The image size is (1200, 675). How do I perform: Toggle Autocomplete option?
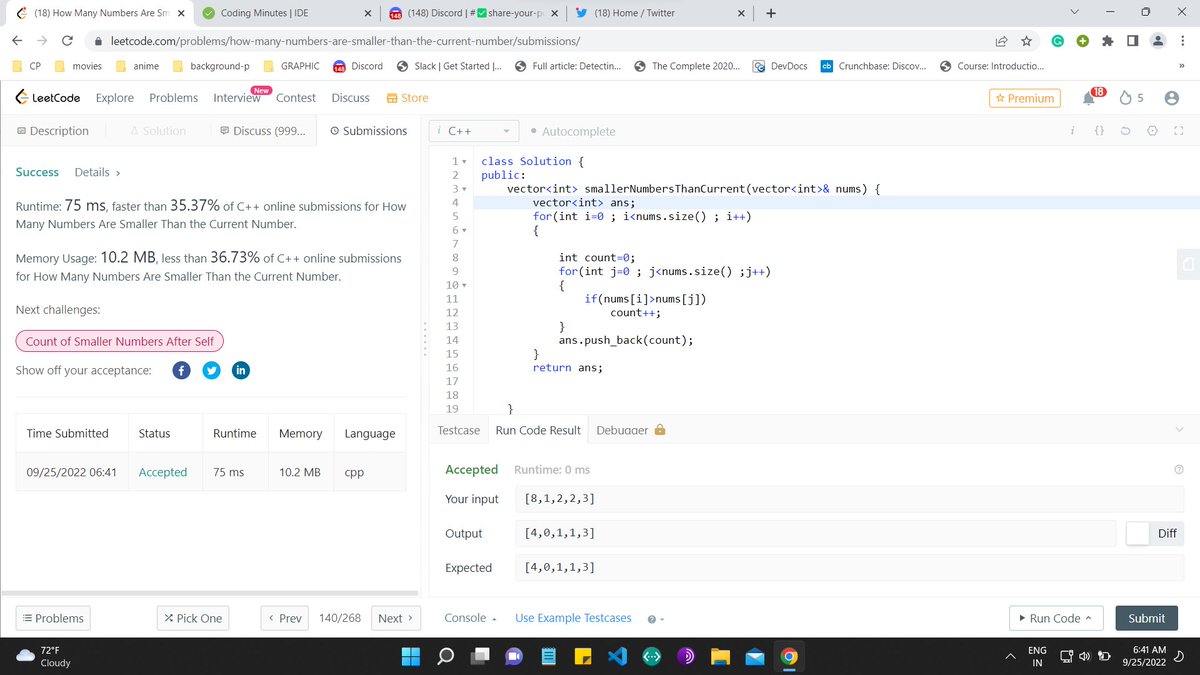(574, 131)
